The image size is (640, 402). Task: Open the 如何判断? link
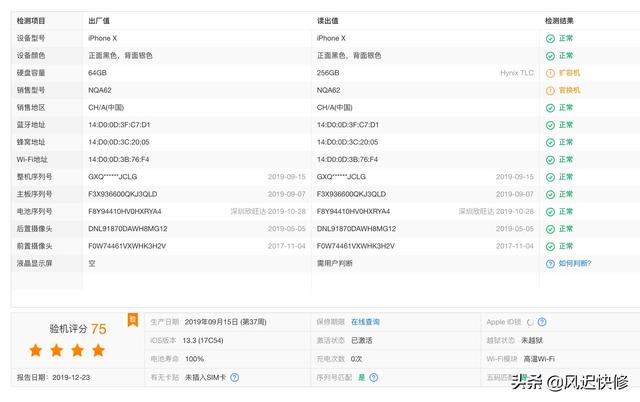(575, 264)
